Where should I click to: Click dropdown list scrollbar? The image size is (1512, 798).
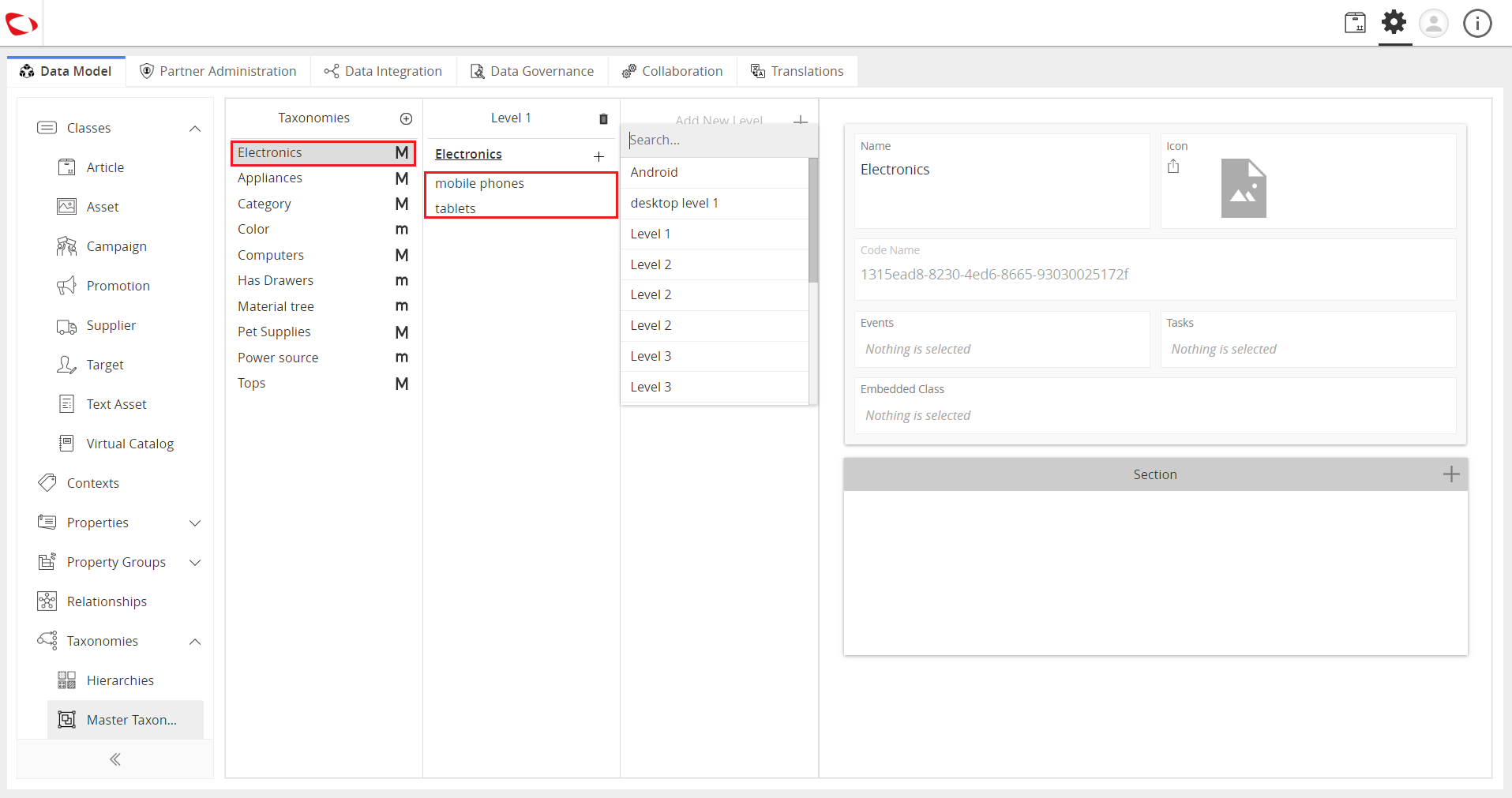click(x=813, y=220)
